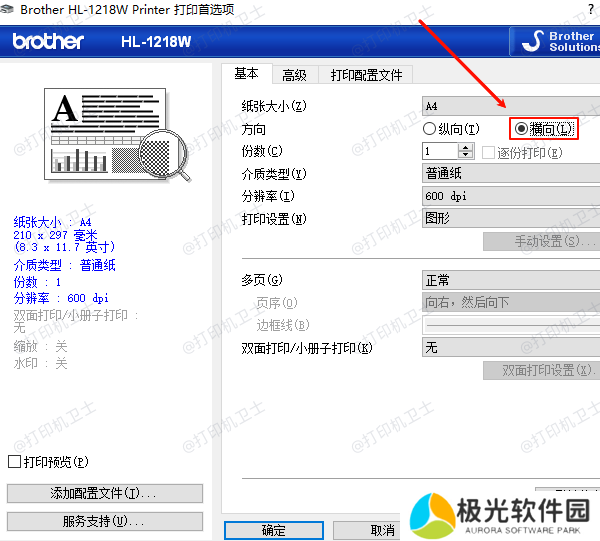This screenshot has height=541, width=600.
Task: Click the printer icon in the title bar
Action: point(10,9)
